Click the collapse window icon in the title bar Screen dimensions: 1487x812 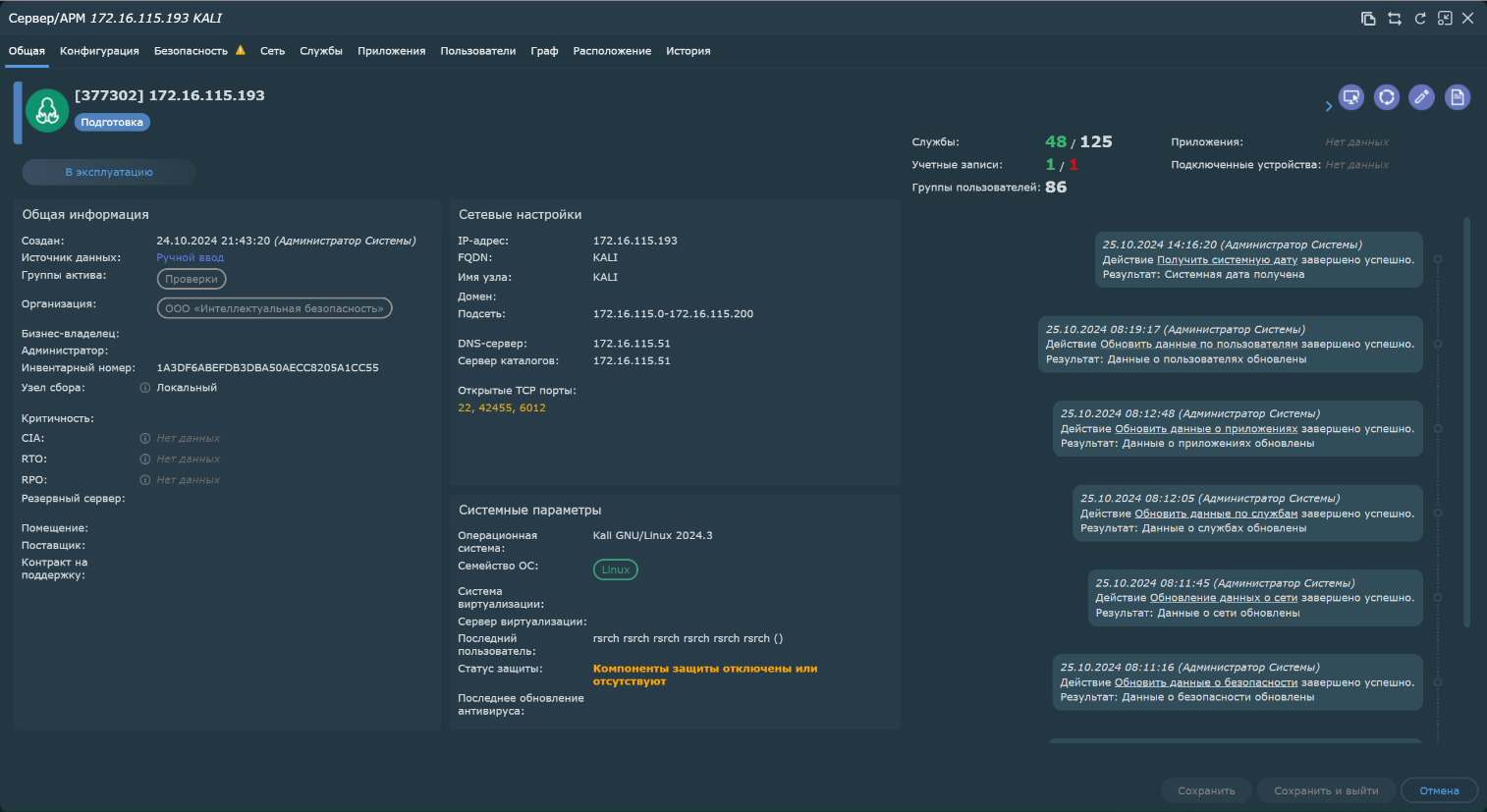1445,19
